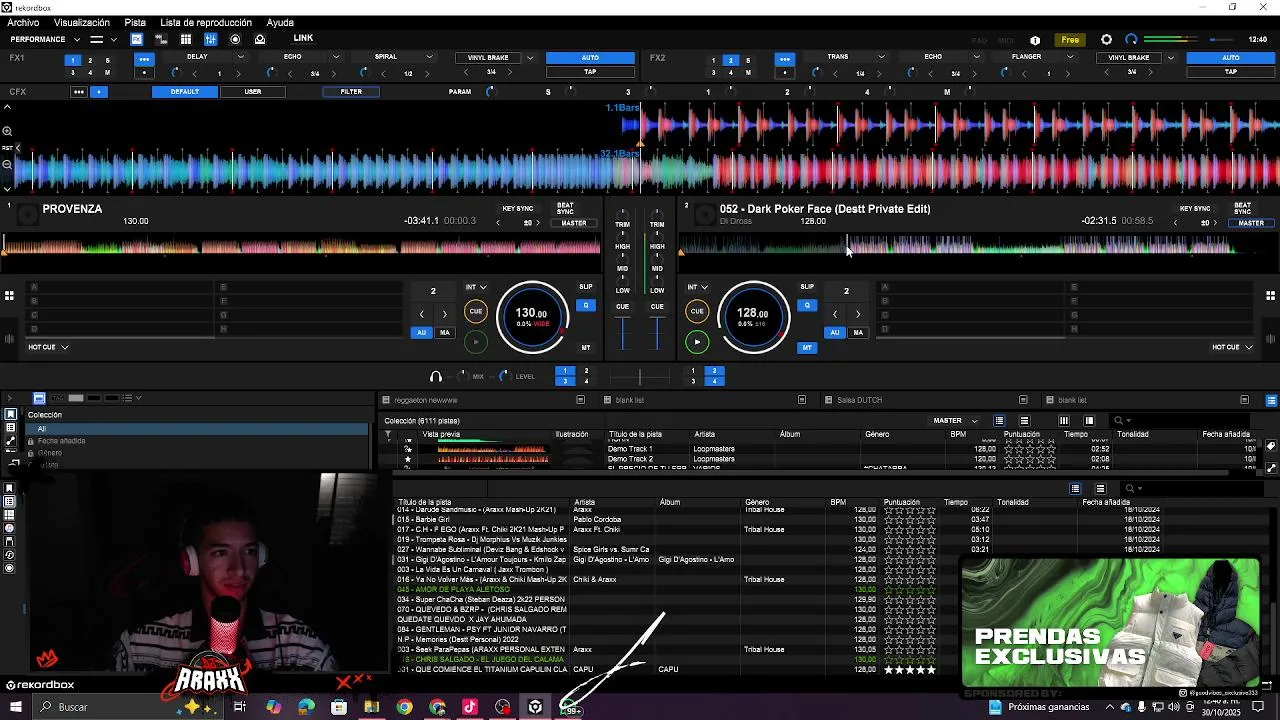Open the Windows Start menu
Viewport: 1280px width, 720px height.
point(16,707)
